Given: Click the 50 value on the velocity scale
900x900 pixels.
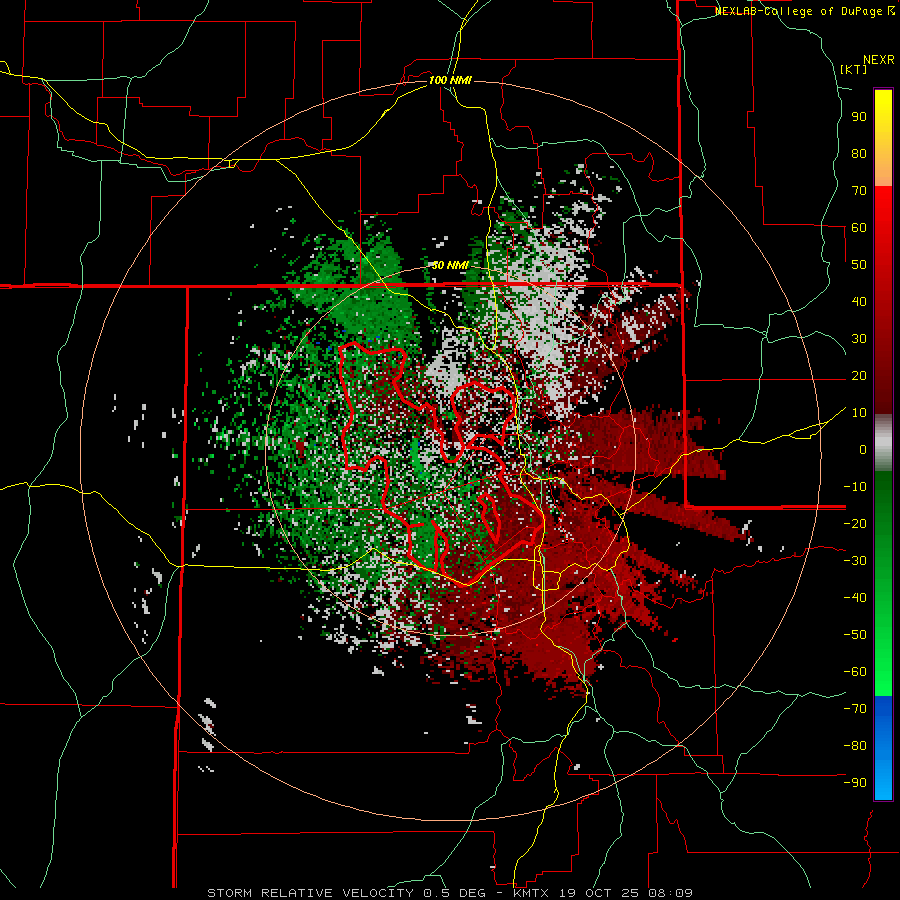Looking at the screenshot, I should coord(859,265).
